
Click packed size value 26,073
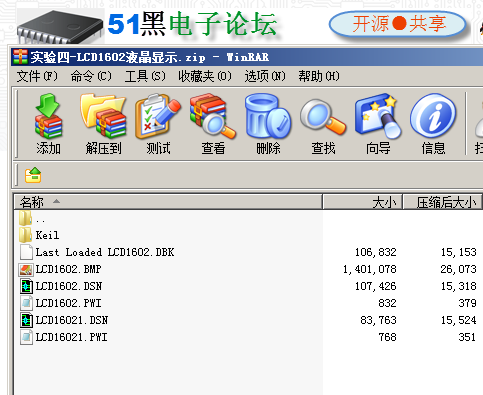(458, 269)
